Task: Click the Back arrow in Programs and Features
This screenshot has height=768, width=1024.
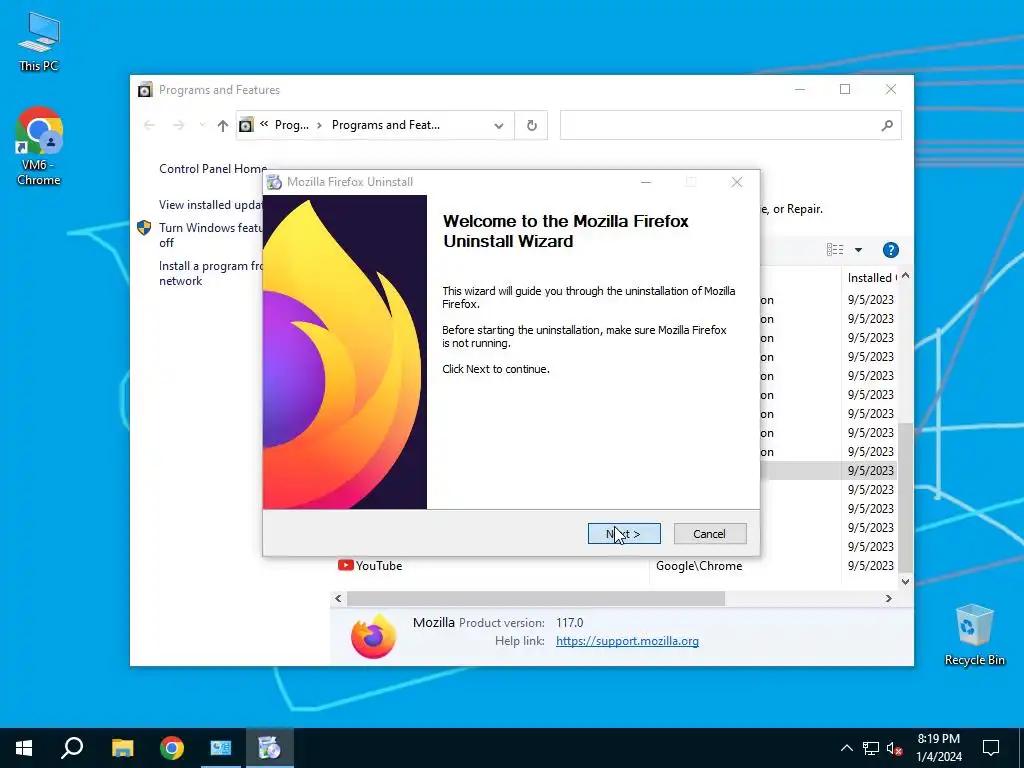Action: pos(149,125)
